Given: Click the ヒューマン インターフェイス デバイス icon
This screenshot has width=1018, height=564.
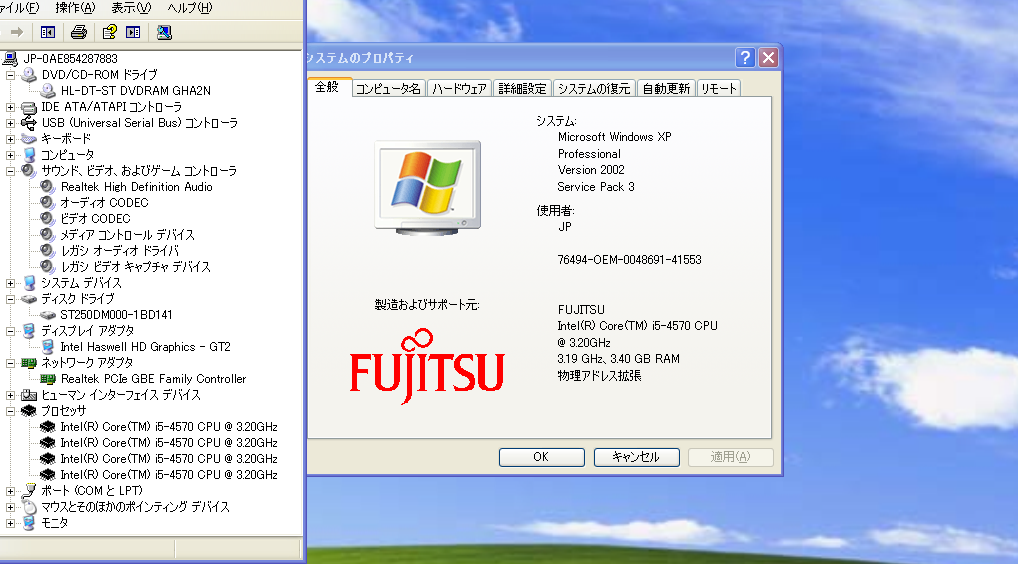Looking at the screenshot, I should (29, 395).
